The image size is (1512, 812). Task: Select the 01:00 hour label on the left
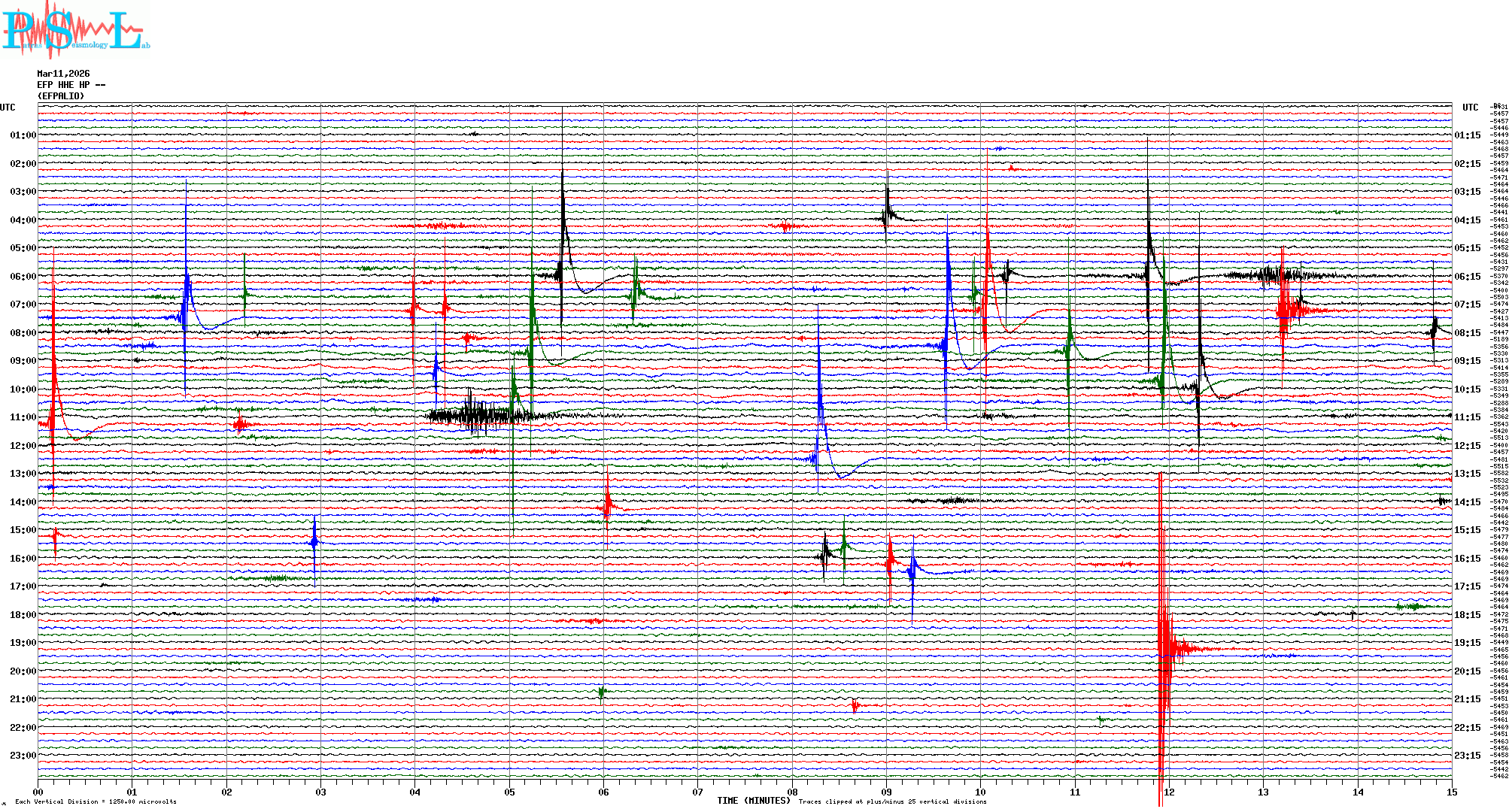(x=23, y=135)
